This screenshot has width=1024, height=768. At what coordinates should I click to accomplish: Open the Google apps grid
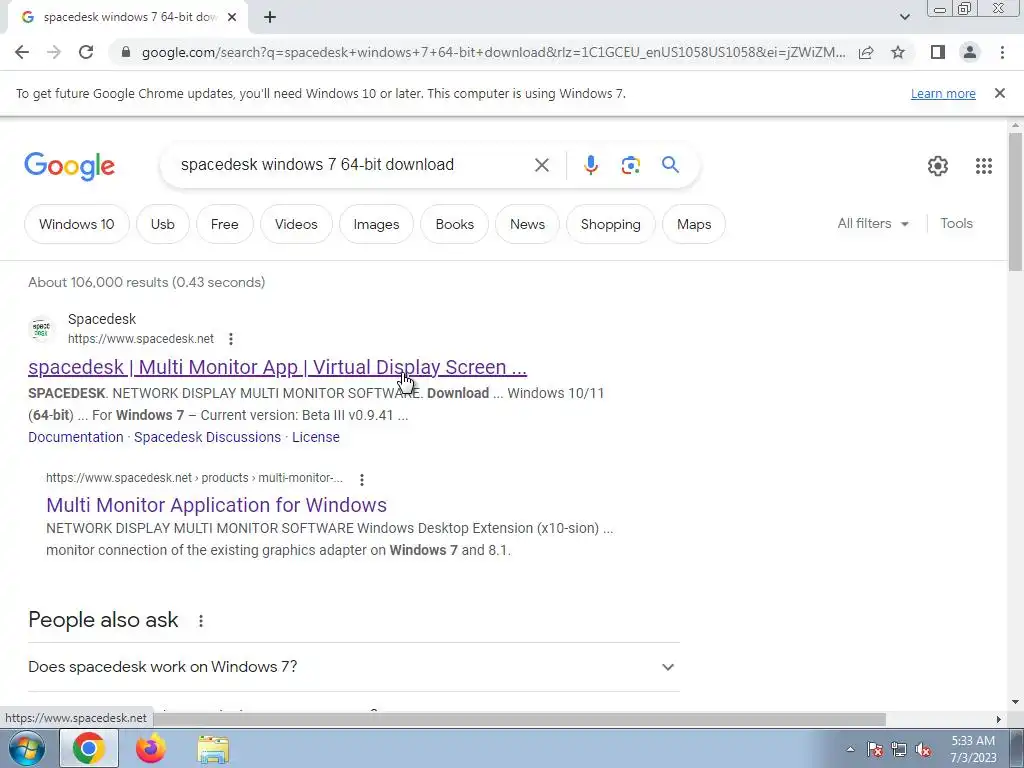[984, 166]
